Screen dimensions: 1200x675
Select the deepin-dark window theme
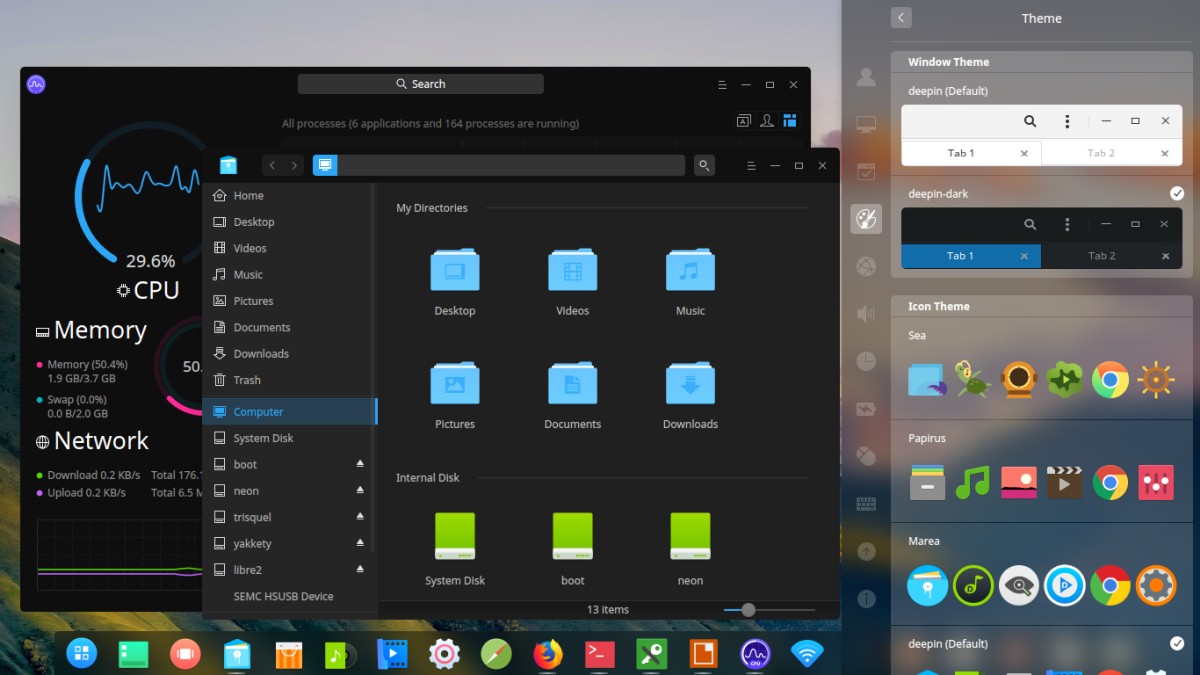pos(1040,238)
